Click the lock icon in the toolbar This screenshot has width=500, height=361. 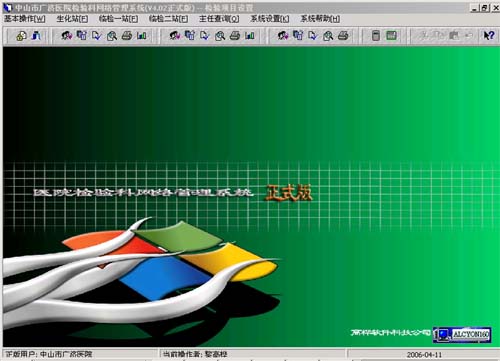click(x=21, y=36)
